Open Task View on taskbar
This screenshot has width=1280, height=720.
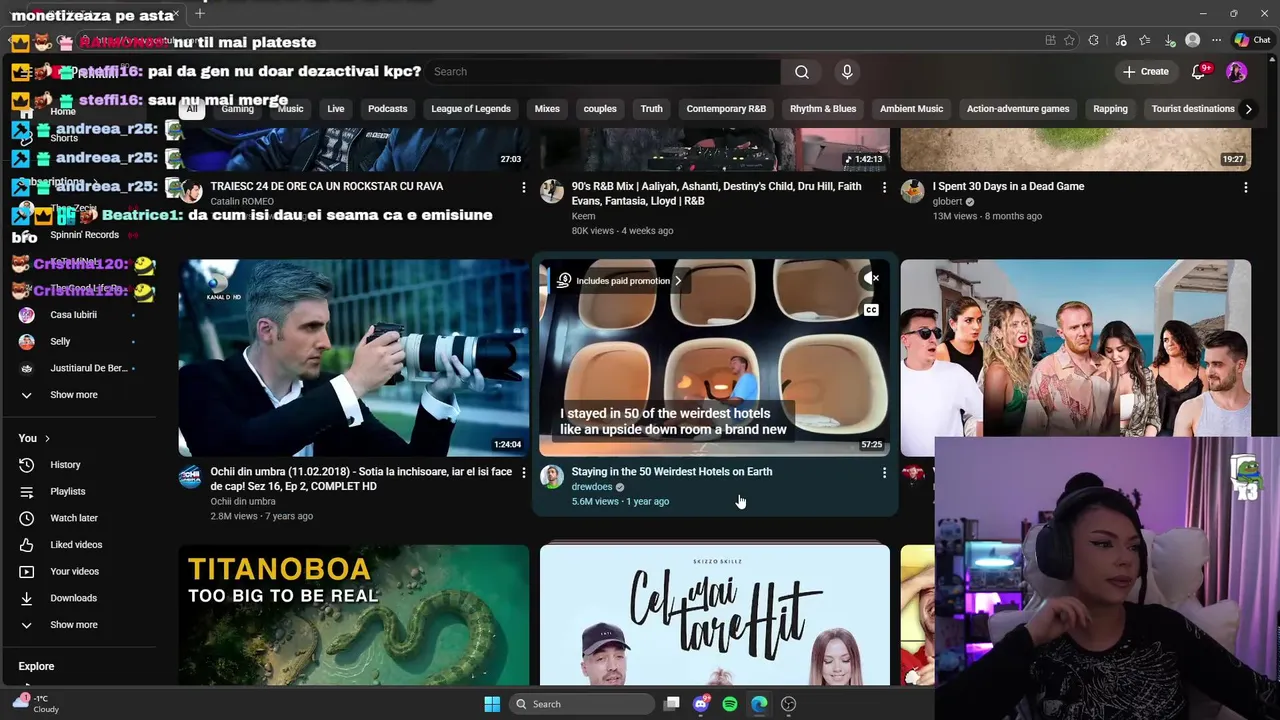tap(672, 704)
